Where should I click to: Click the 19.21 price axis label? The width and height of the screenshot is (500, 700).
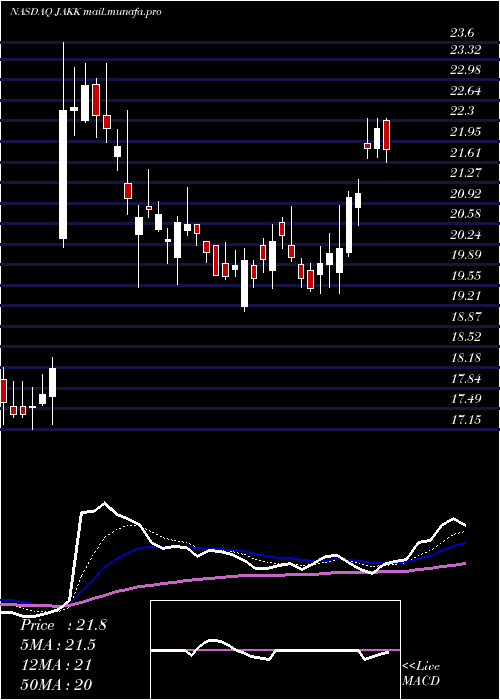point(465,296)
